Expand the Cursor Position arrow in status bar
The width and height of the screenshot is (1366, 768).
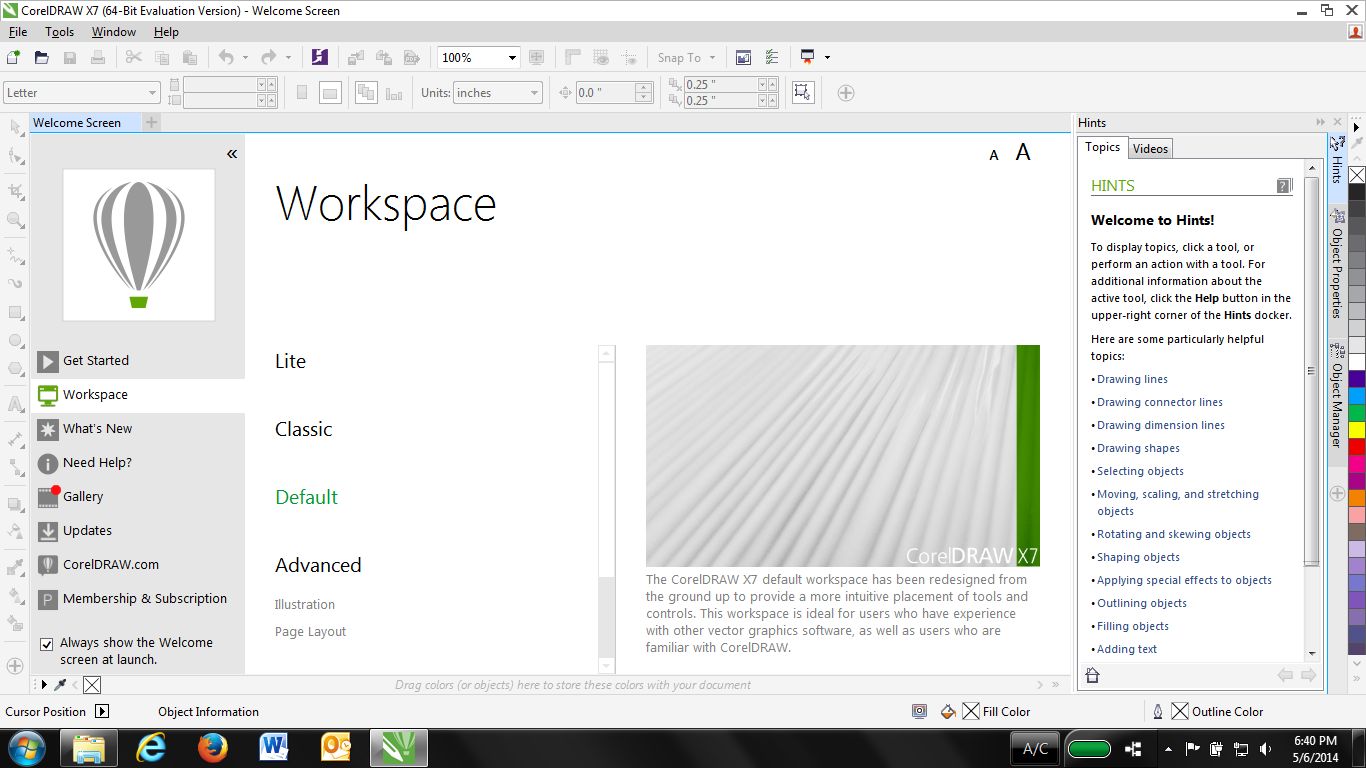click(102, 712)
